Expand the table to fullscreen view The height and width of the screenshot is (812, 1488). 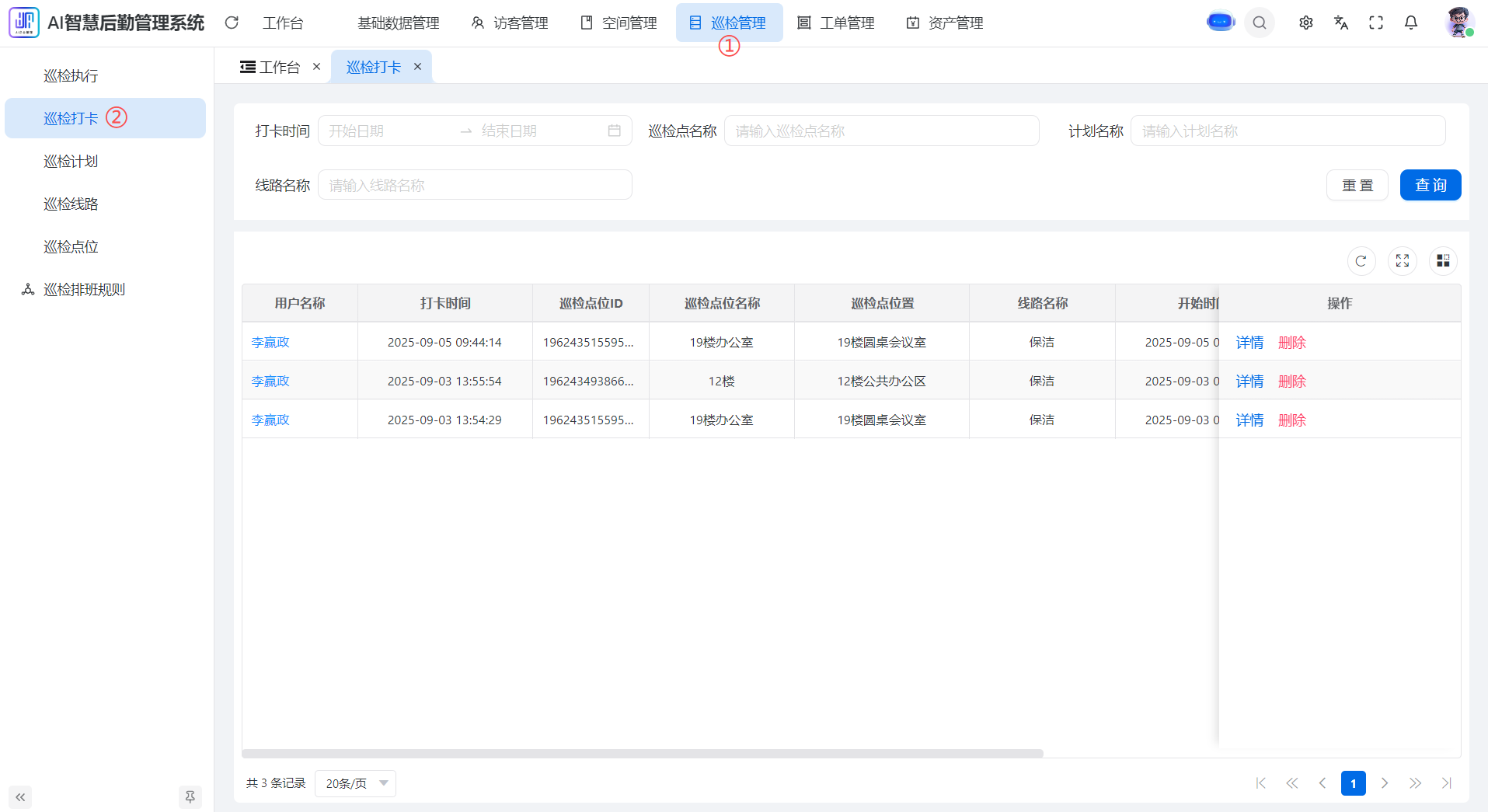click(x=1402, y=261)
